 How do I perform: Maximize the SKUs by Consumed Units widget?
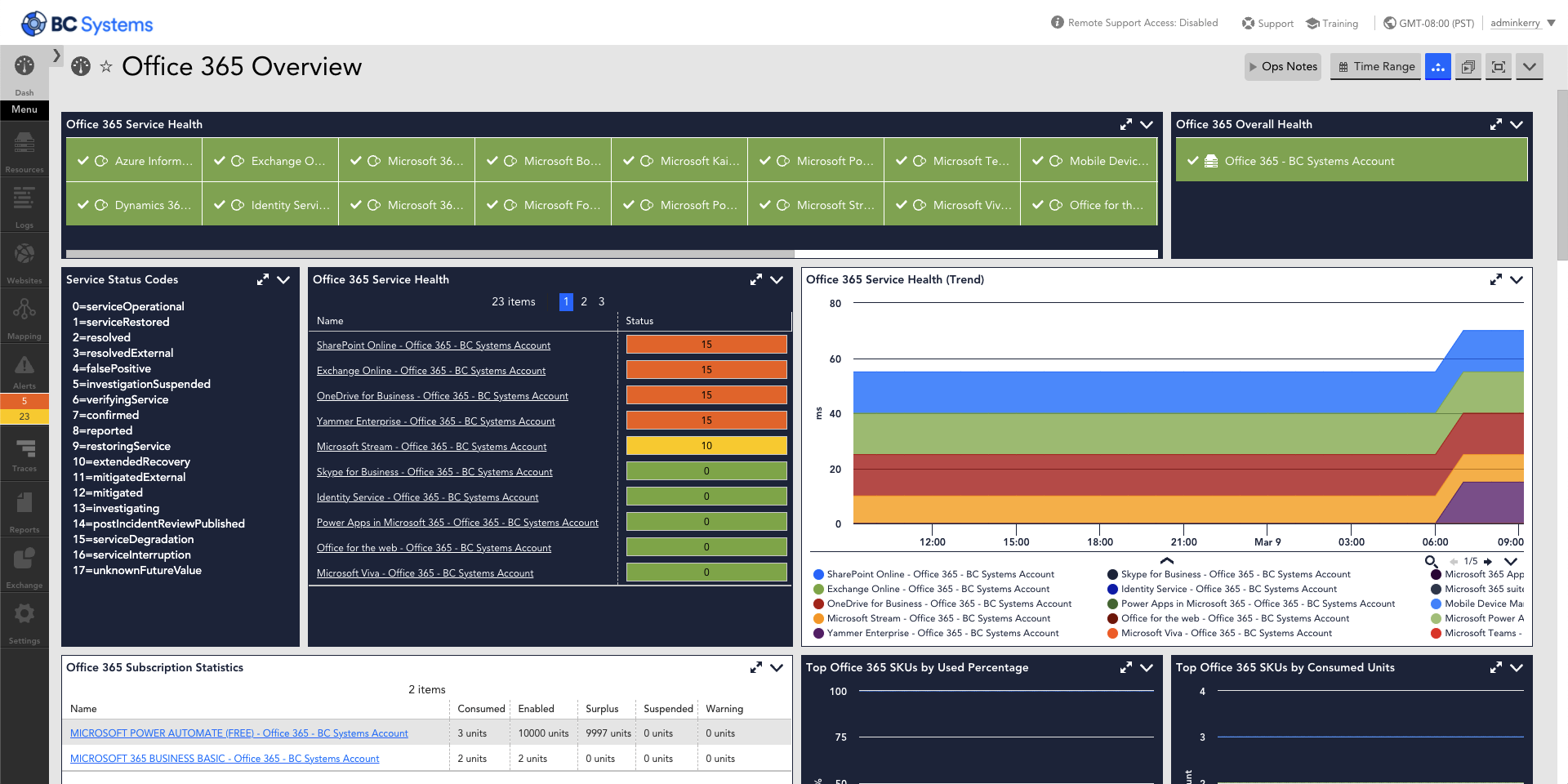click(x=1496, y=667)
